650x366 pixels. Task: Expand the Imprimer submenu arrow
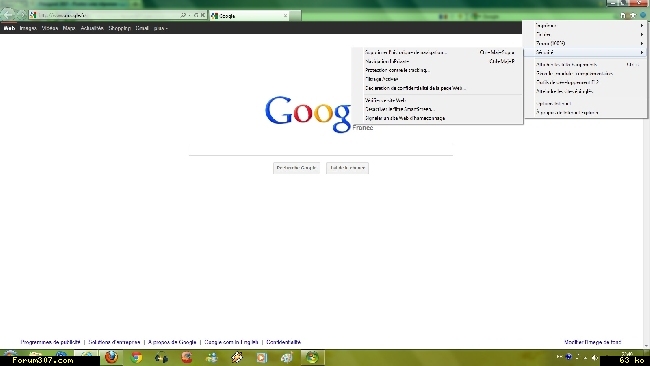pos(642,26)
